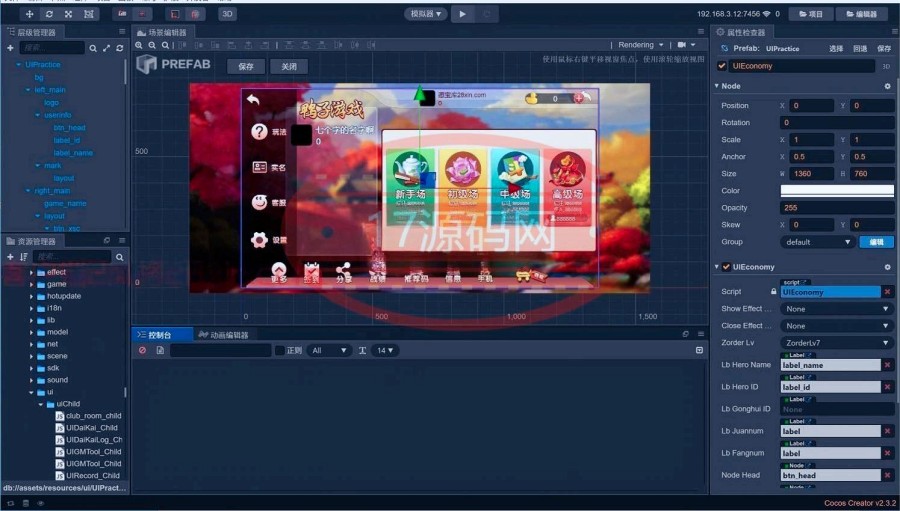Switch to the 属性检查器 tab
This screenshot has width=900, height=511.
(x=741, y=33)
